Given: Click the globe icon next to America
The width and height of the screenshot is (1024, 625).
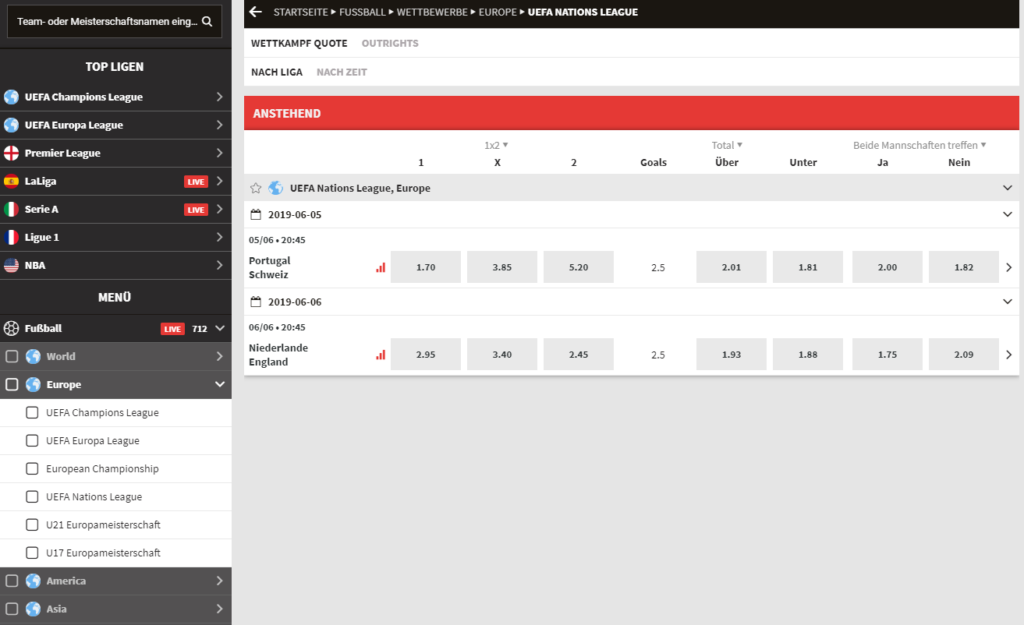Looking at the screenshot, I should point(33,581).
